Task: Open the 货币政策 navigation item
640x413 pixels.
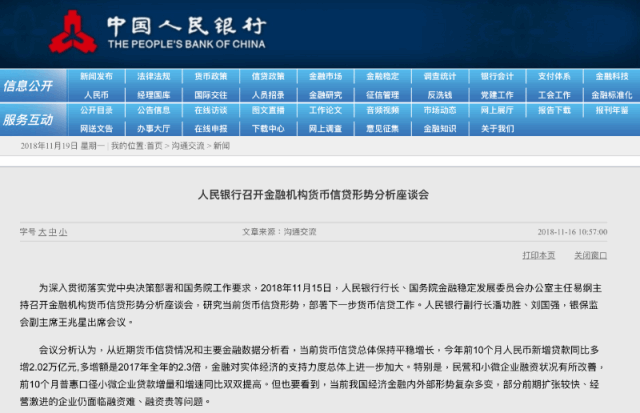Action: 211,76
